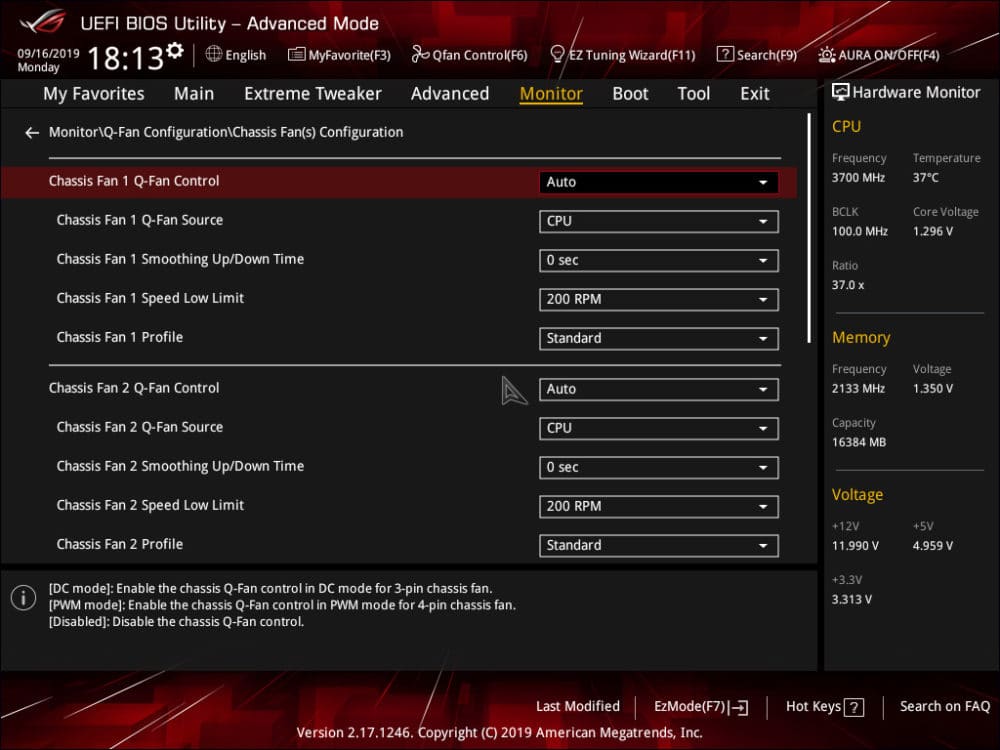Viewport: 1000px width, 750px height.
Task: Click Last Modified button
Action: (578, 707)
